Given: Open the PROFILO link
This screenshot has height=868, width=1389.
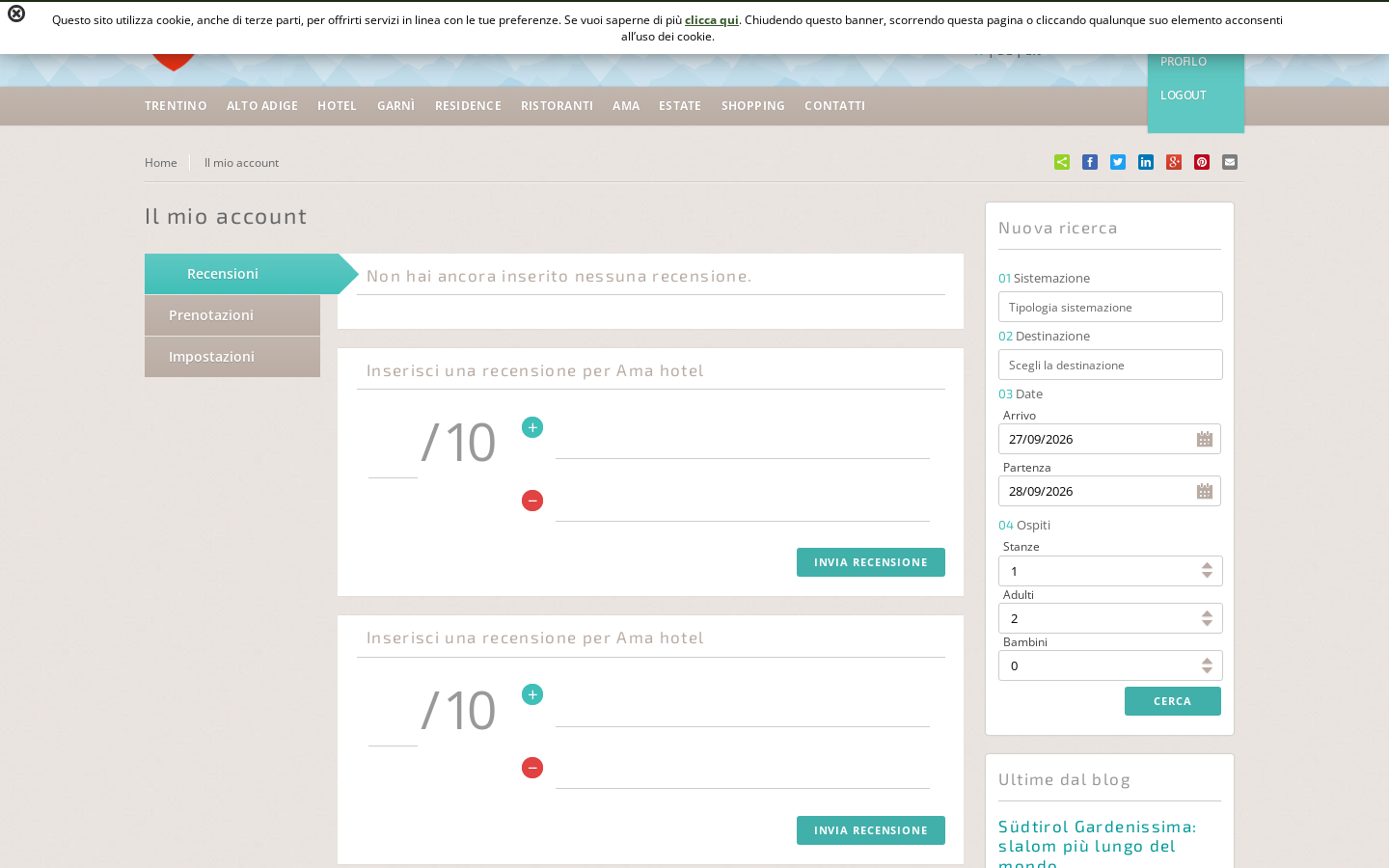Looking at the screenshot, I should (x=1184, y=62).
